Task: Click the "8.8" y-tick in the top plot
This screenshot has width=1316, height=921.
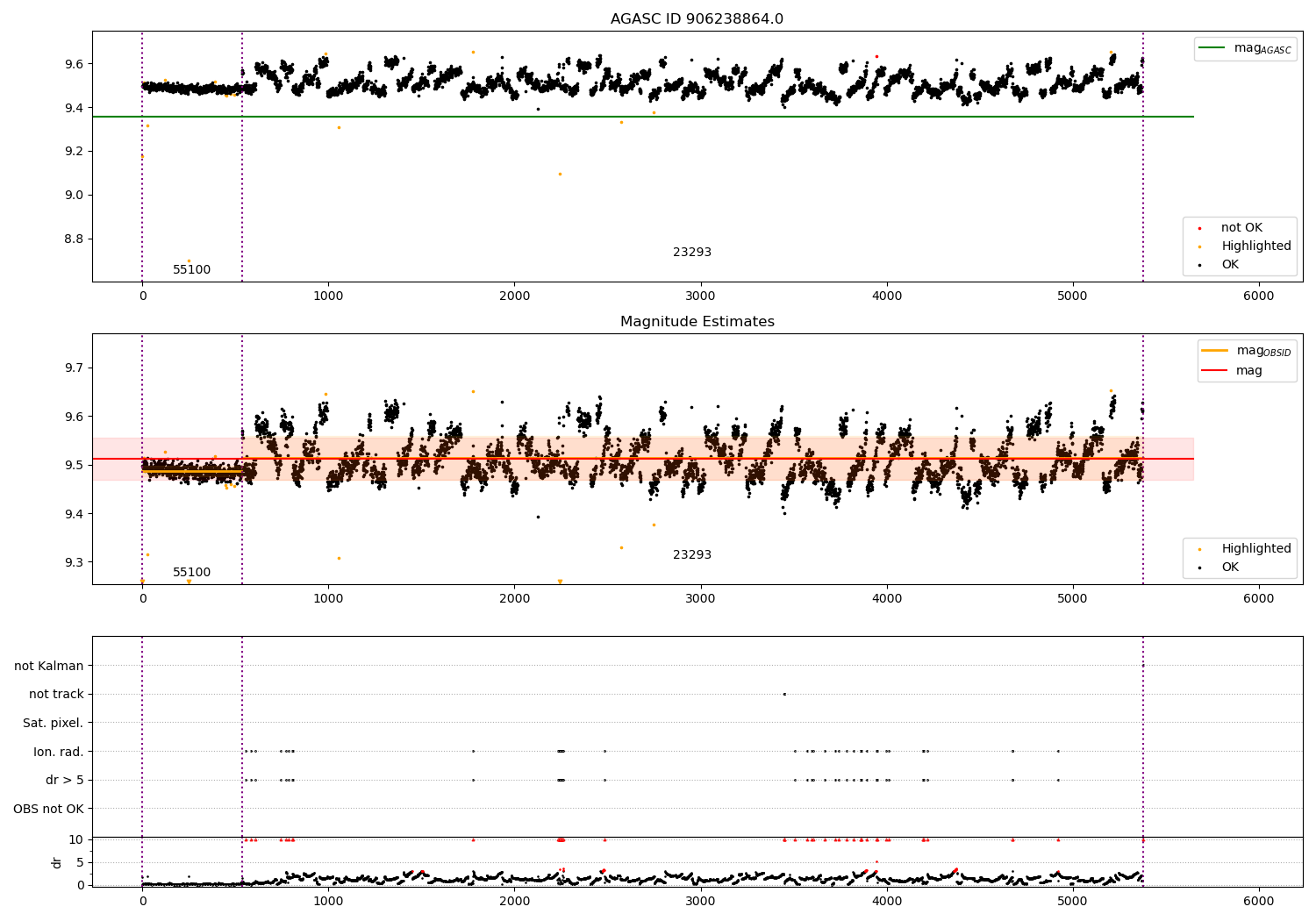Action: 75,239
